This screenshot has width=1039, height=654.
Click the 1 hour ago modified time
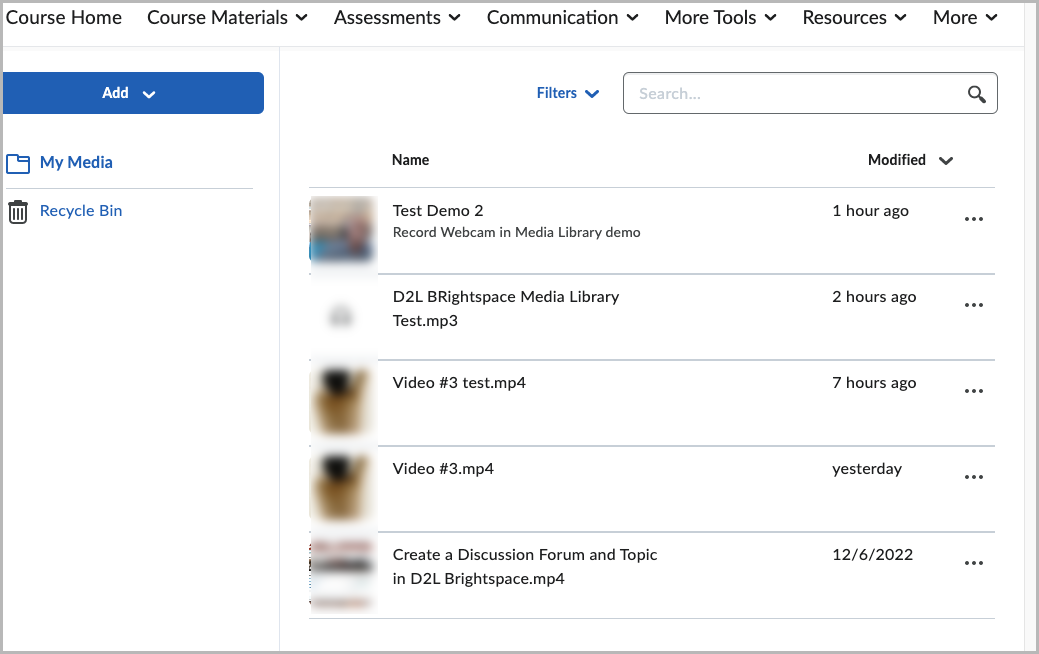(871, 211)
